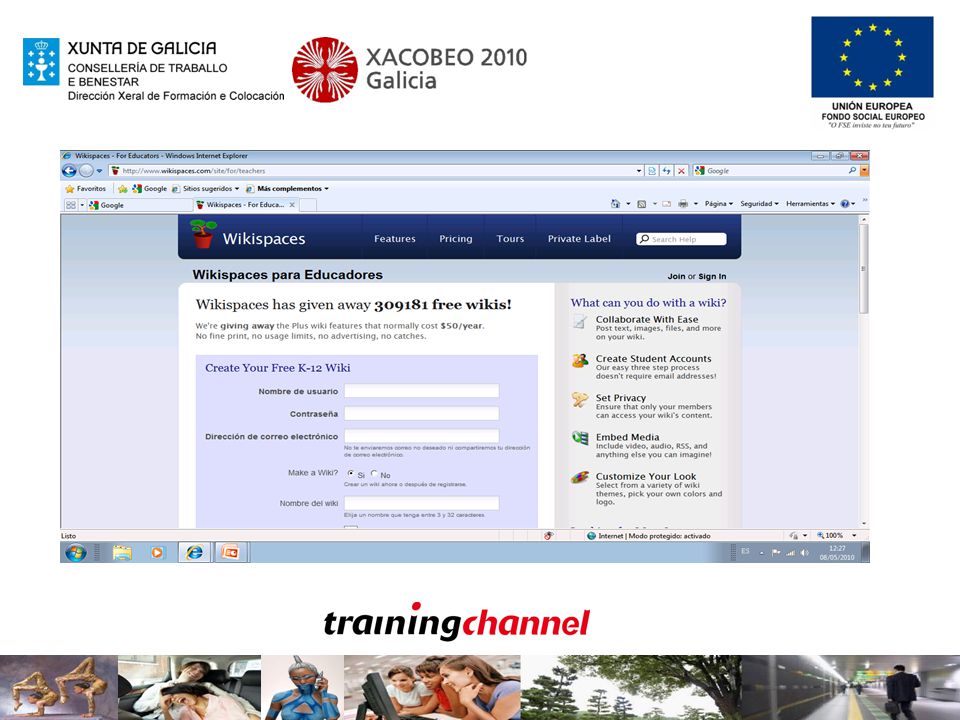The width and height of the screenshot is (960, 720).
Task: Stop loading with the red X icon
Action: coord(681,171)
